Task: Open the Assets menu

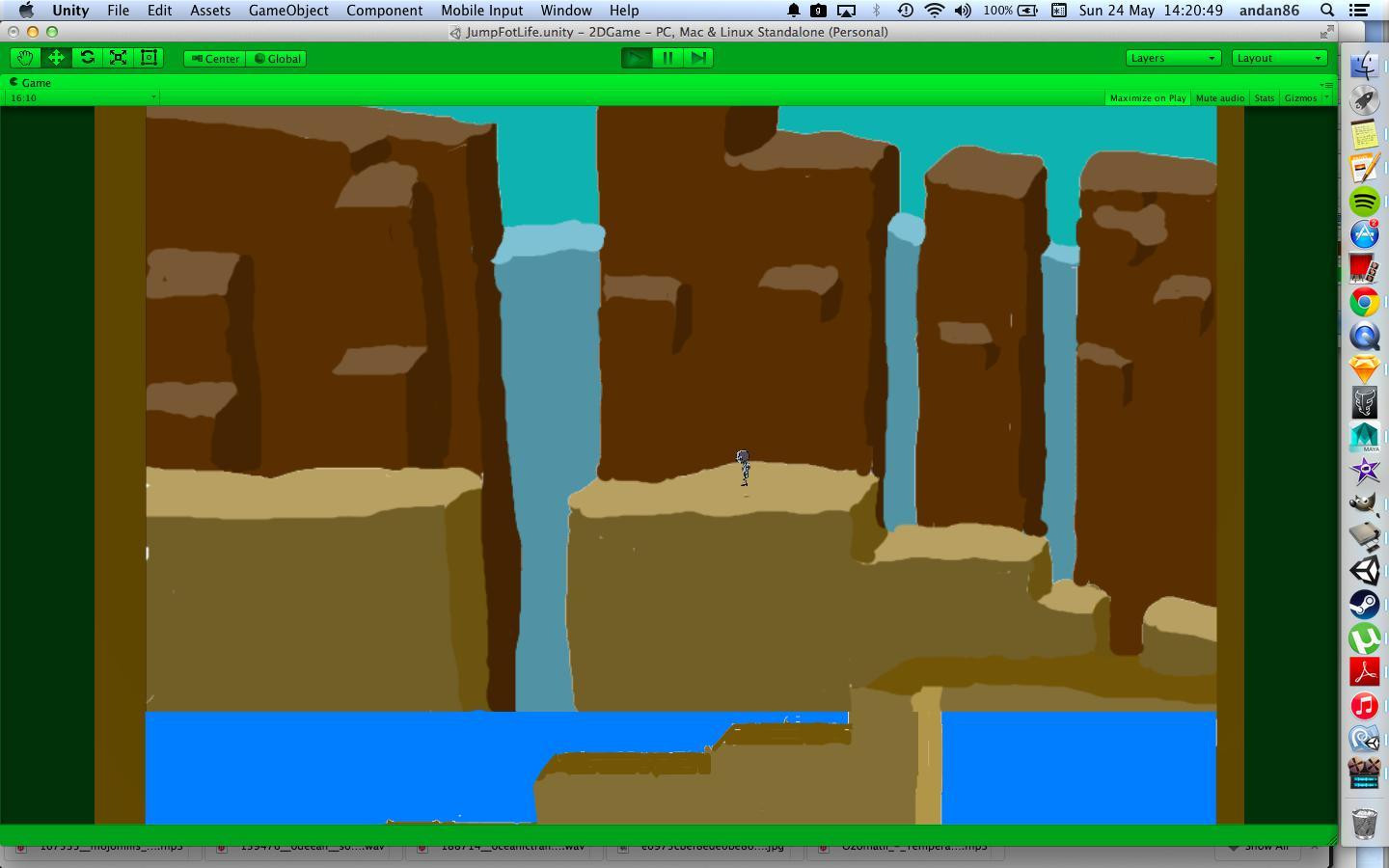Action: click(210, 11)
